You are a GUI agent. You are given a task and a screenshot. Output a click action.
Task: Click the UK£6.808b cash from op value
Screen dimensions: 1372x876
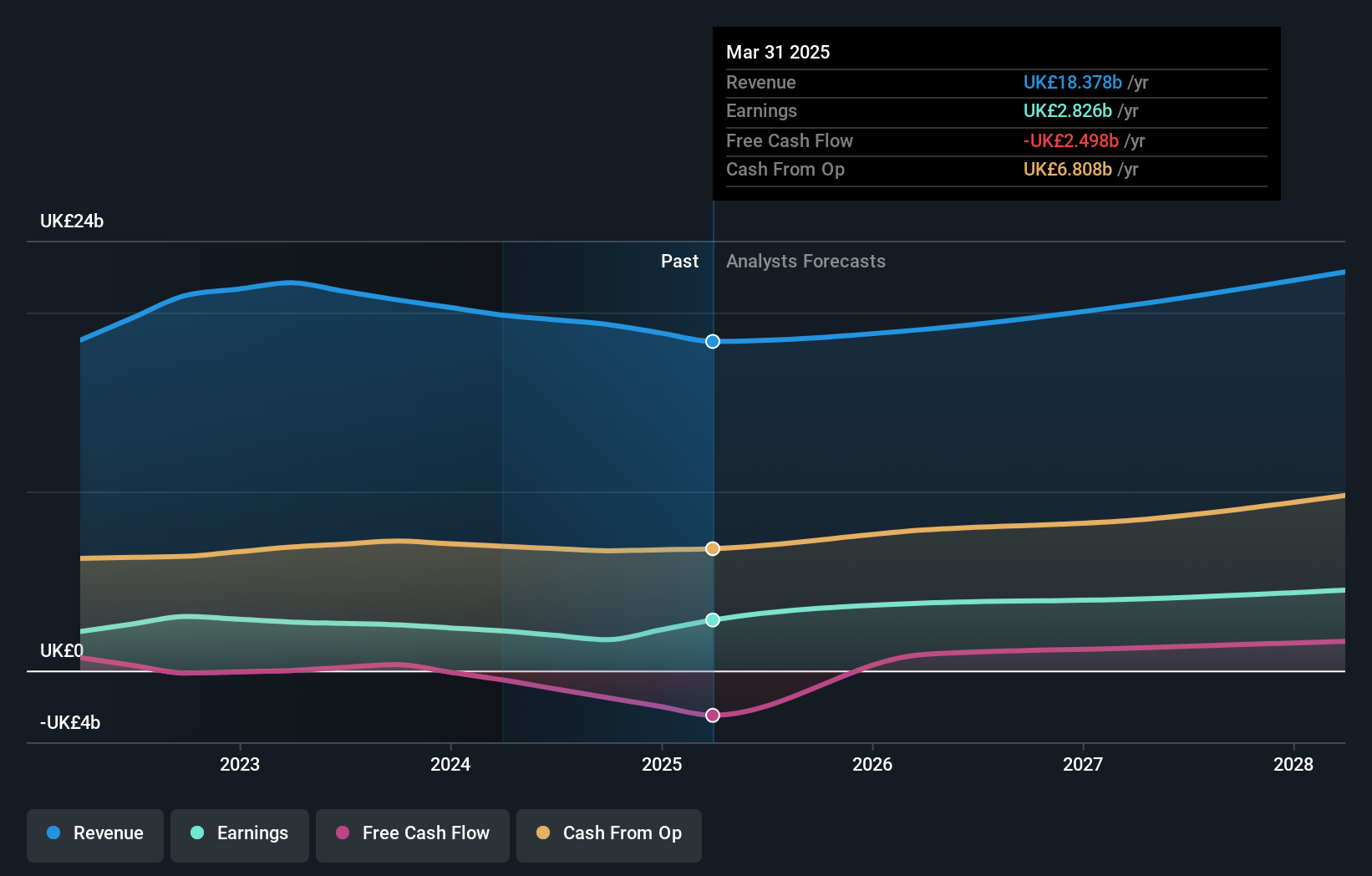click(x=1068, y=169)
